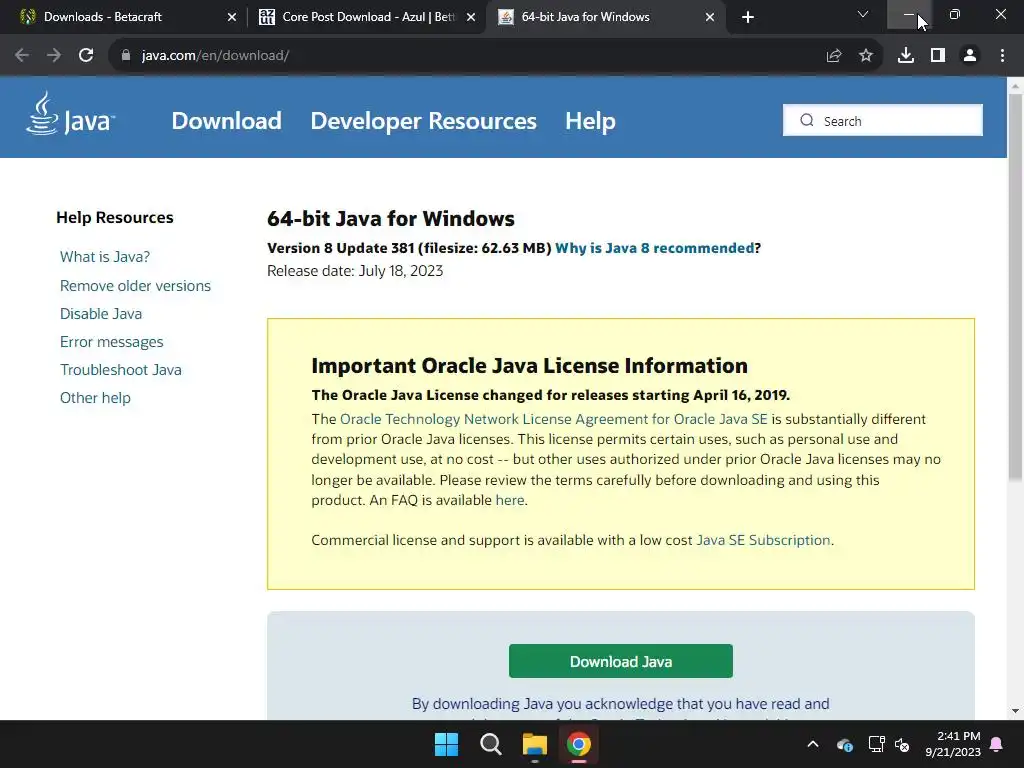View site info via padlock icon
Screen dimensions: 1024x768
point(126,56)
